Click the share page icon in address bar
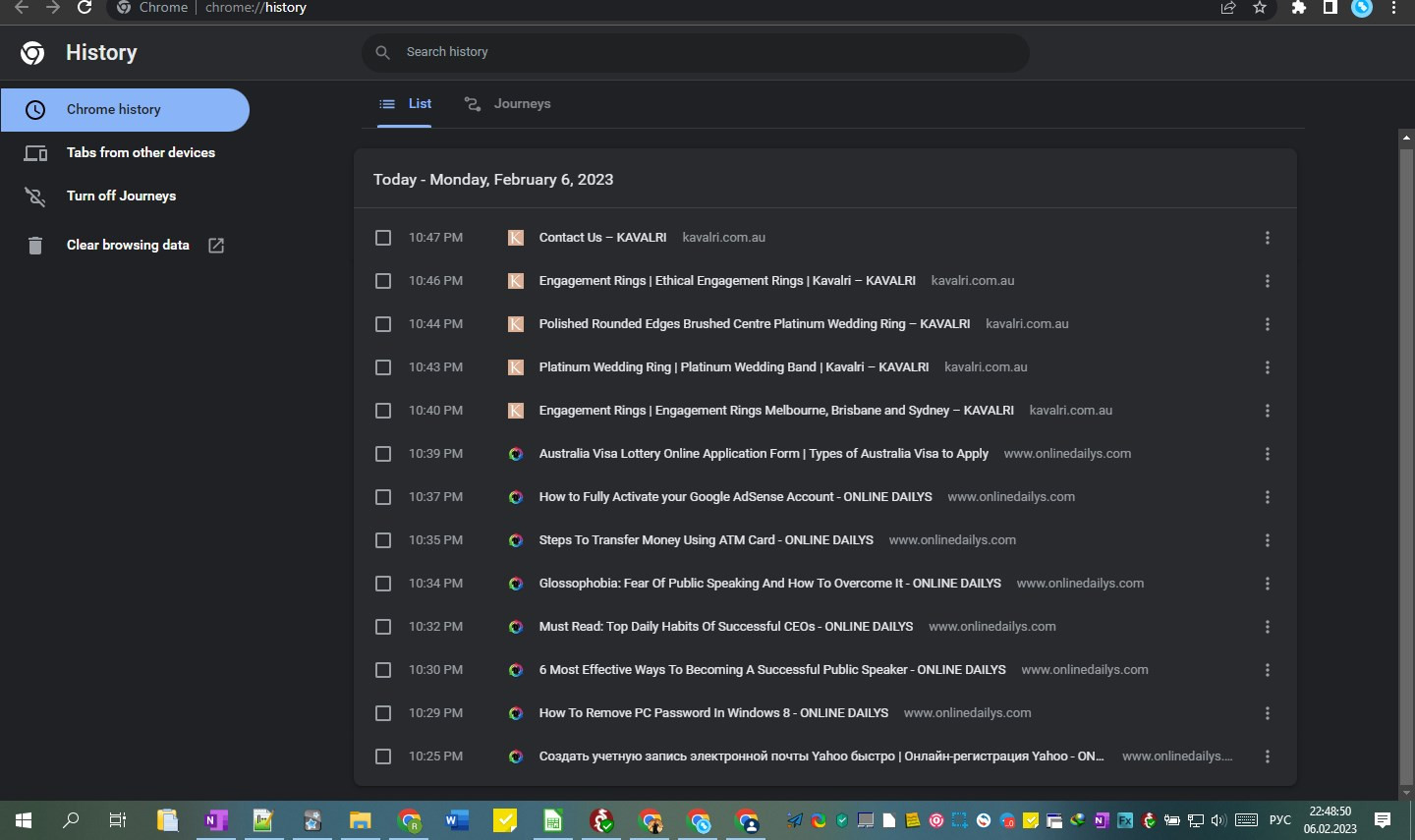 point(1228,8)
